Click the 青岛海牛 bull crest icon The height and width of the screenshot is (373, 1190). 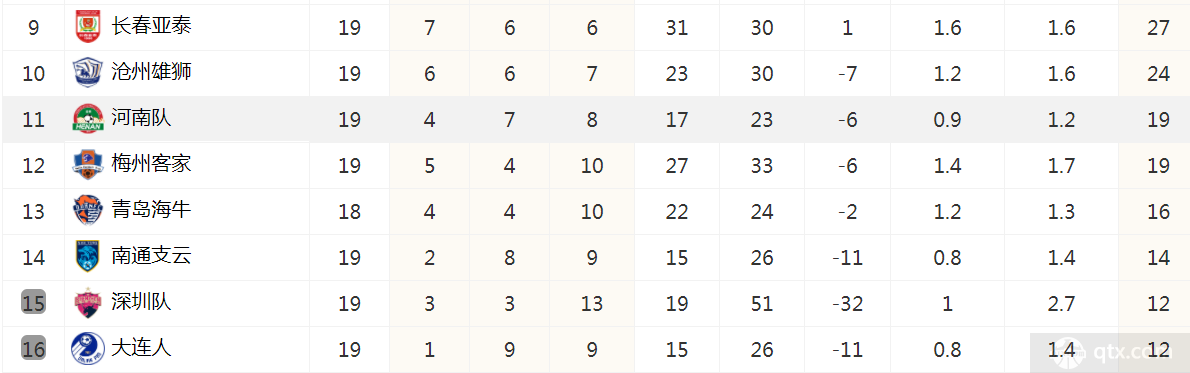tap(87, 211)
